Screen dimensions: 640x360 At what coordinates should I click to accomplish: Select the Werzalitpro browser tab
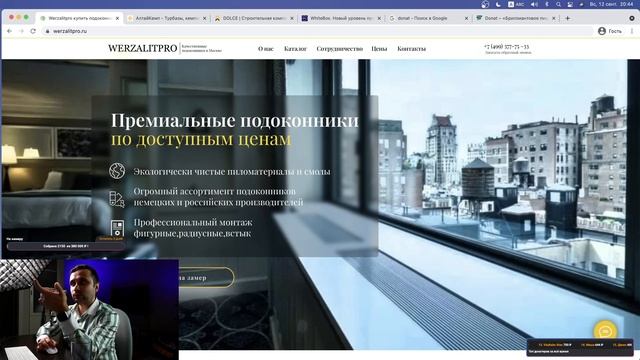(x=79, y=18)
